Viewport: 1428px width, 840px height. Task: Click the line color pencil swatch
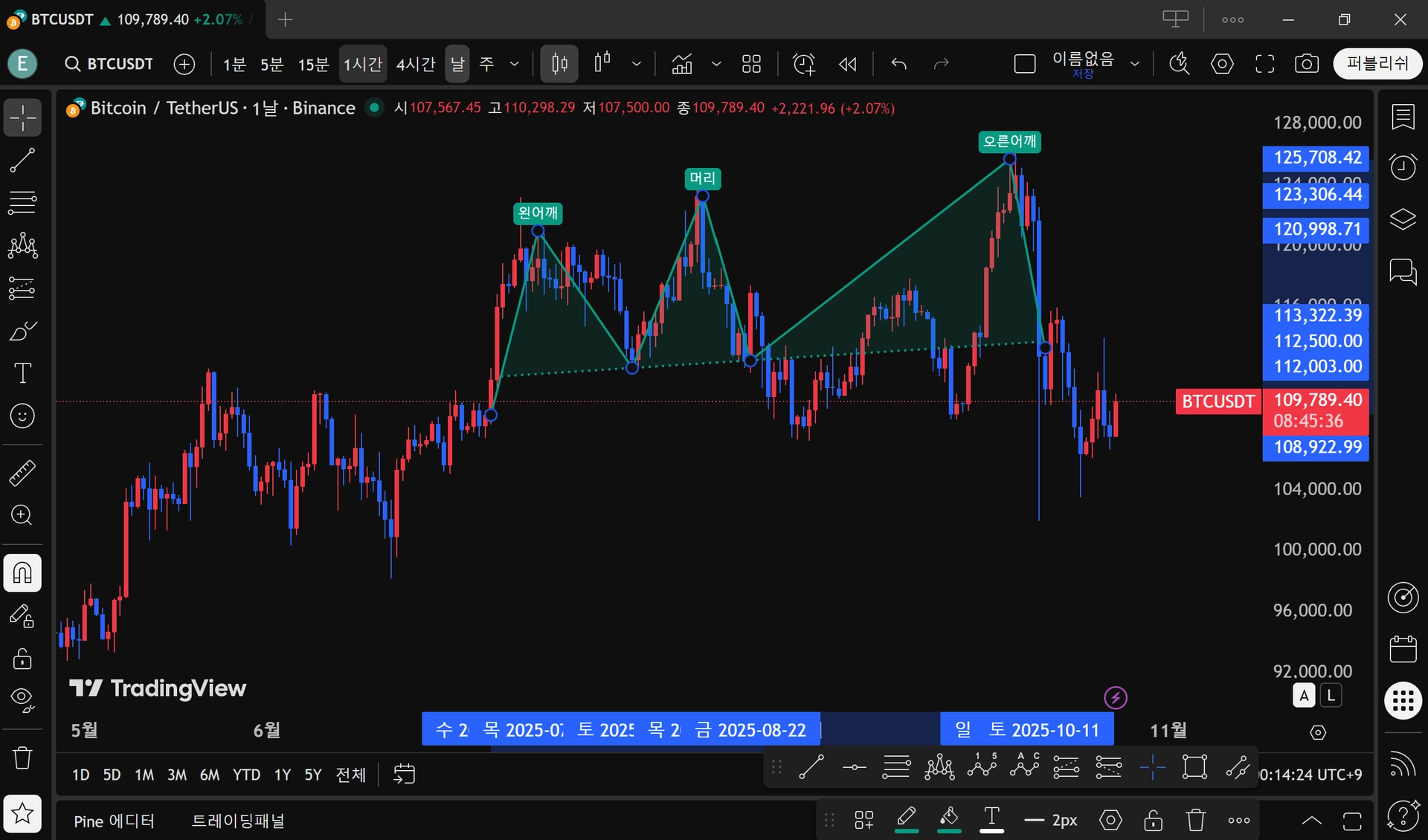click(906, 819)
